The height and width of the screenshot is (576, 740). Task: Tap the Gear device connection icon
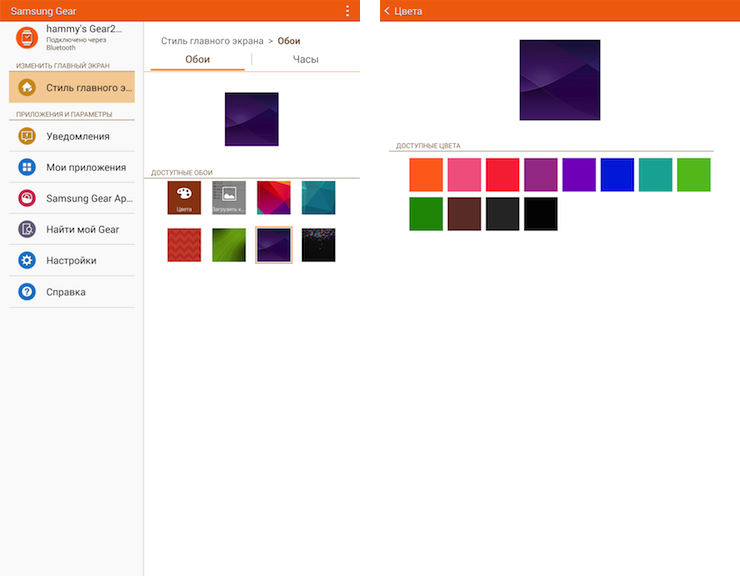point(28,39)
